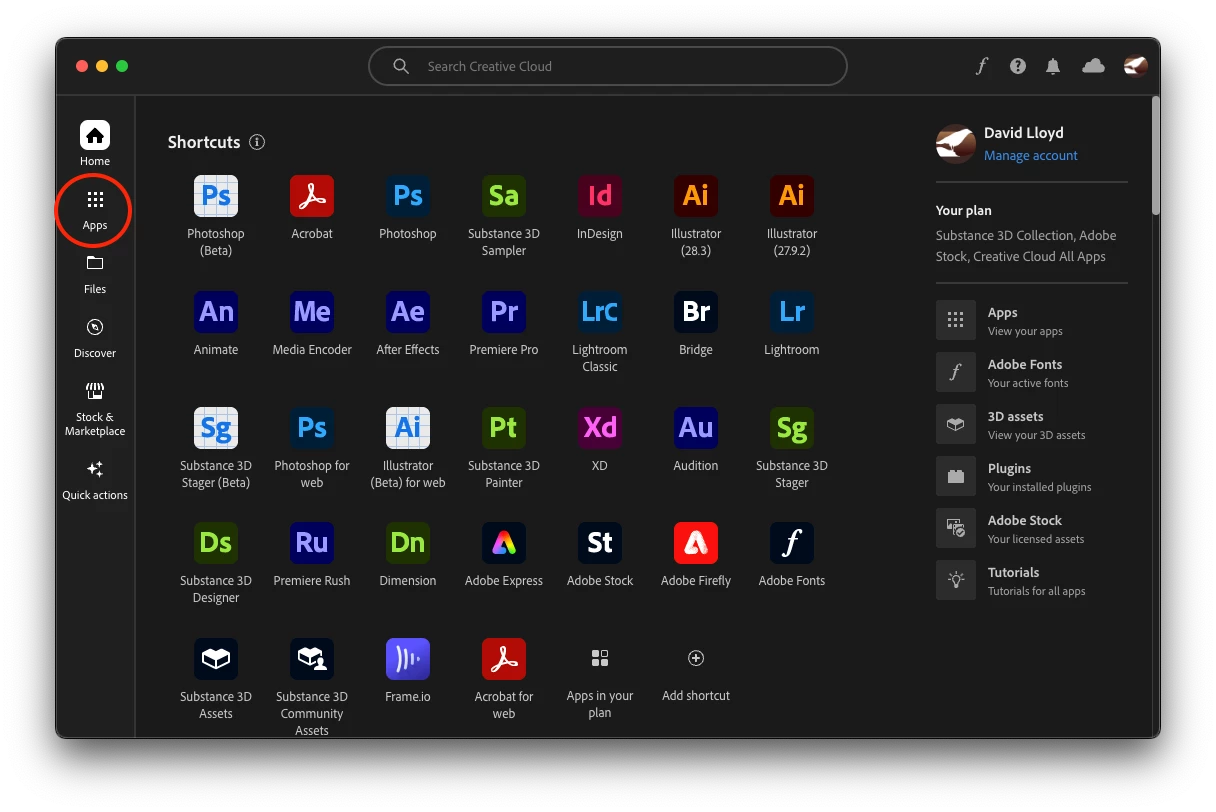Open Substance 3D Sampler shortcut
Screen dimensions: 1216x812
pos(504,196)
